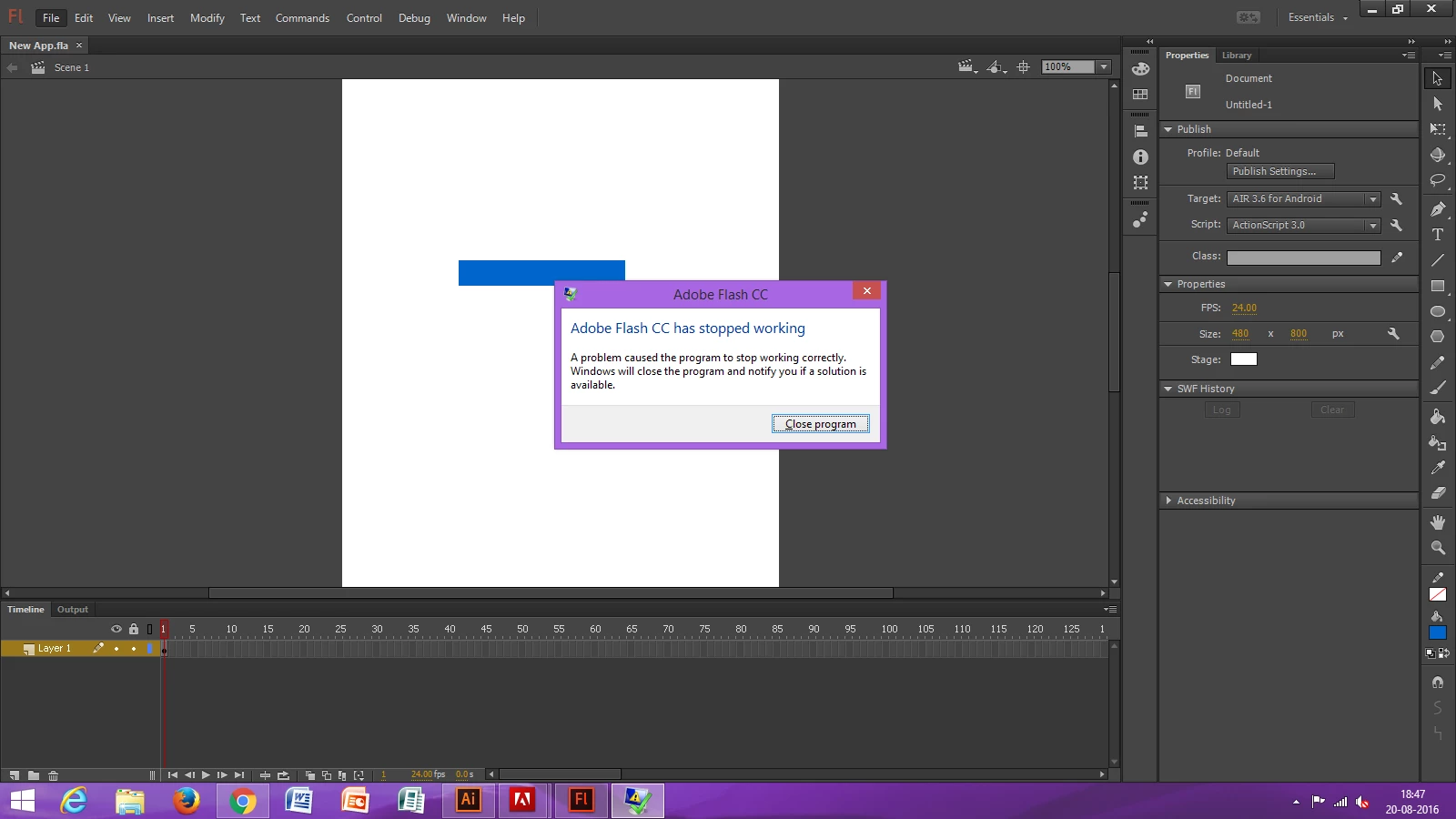Image resolution: width=1456 pixels, height=819 pixels.
Task: Open the Info panel icon
Action: click(x=1140, y=157)
